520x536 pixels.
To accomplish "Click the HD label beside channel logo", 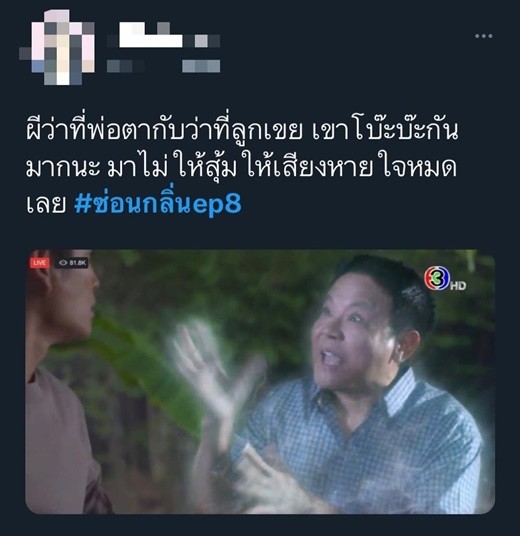I will (458, 285).
